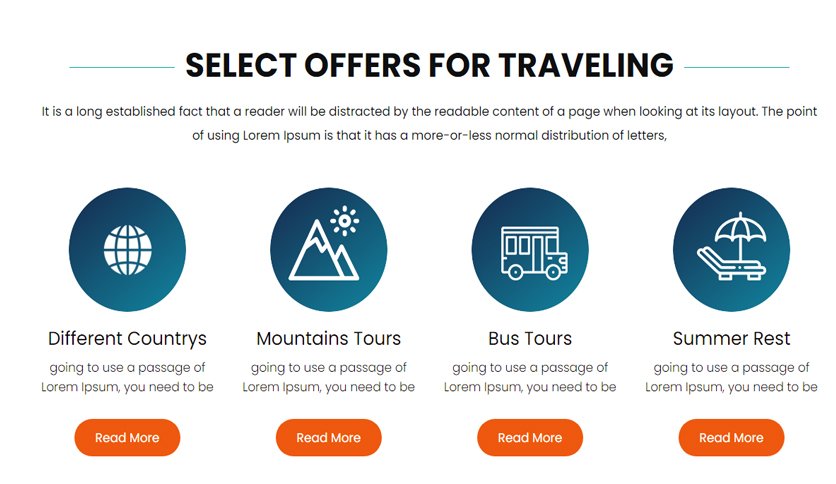Click the Summer Rest heading

pos(732,339)
